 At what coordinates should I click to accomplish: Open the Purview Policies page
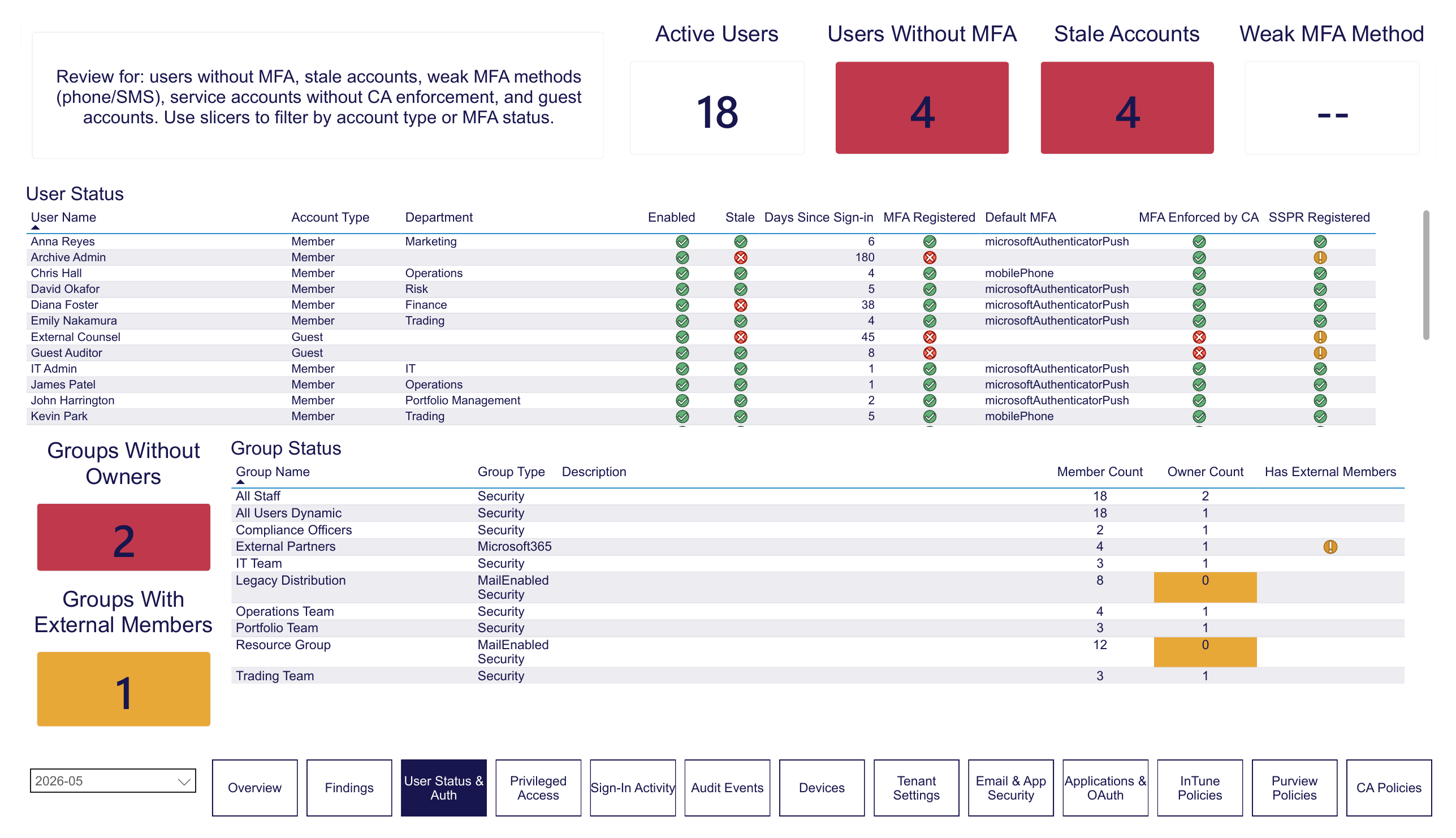[x=1294, y=787]
